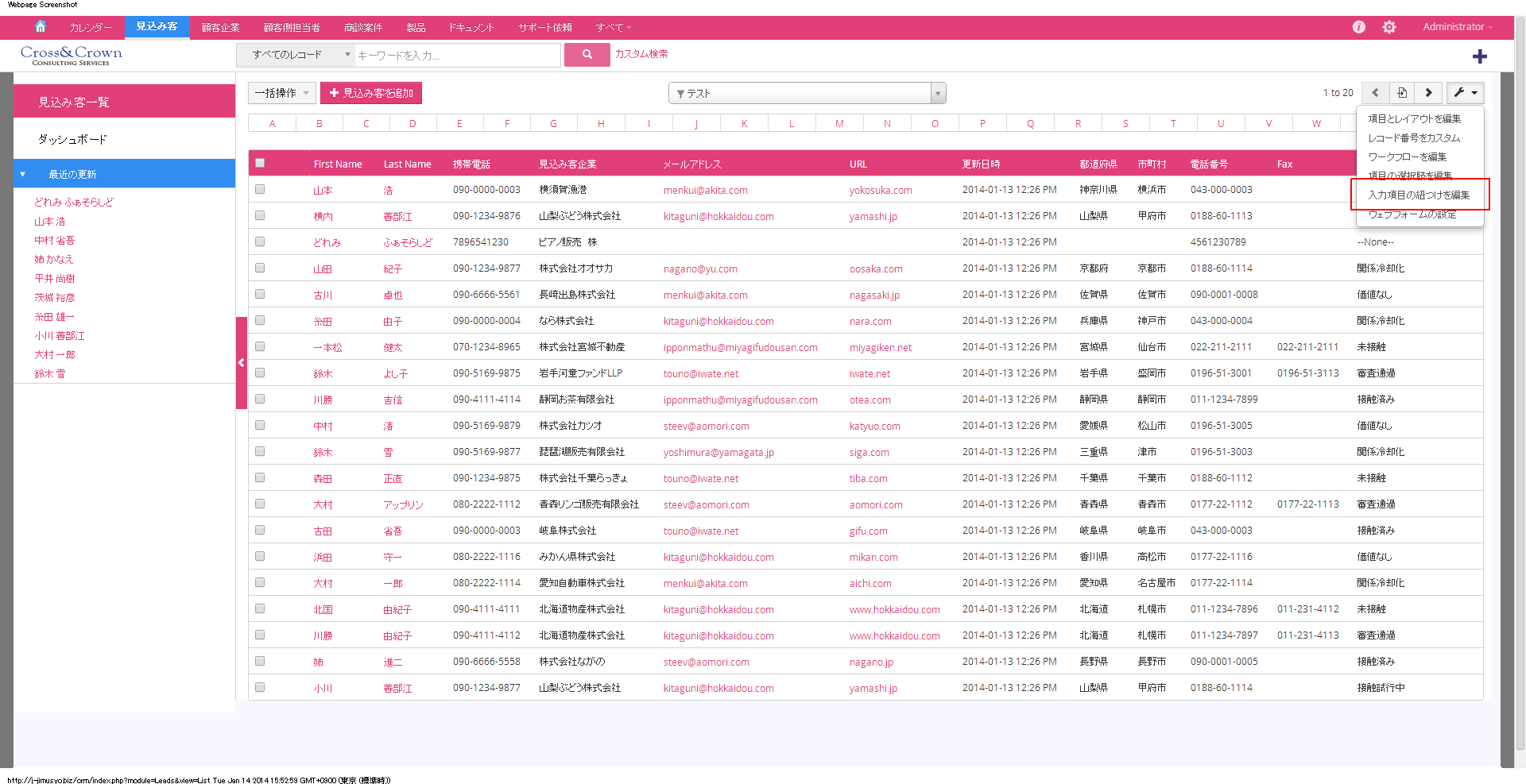This screenshot has height=784, width=1526.
Task: Collapse the sidebar with pink arrow handle
Action: [x=241, y=363]
